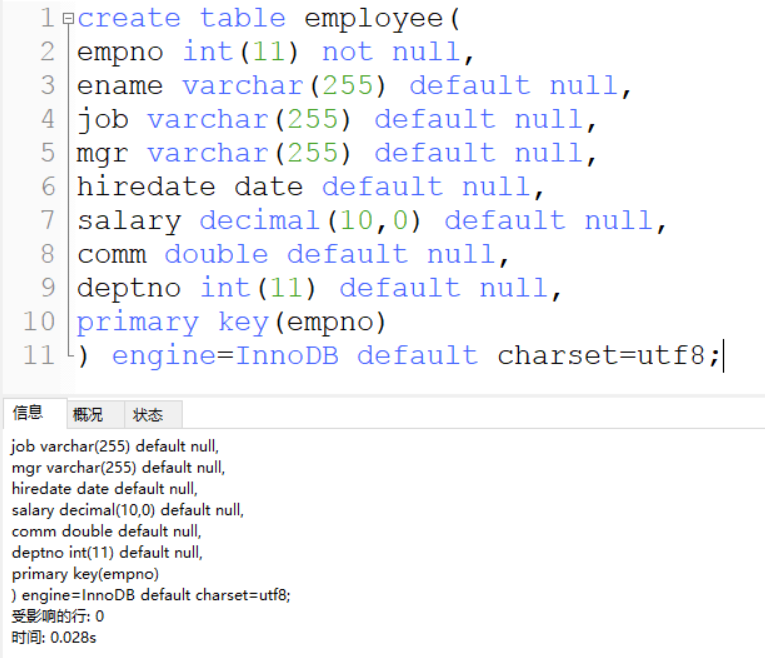Click 'charset=utf8;' at end of line 11

coord(609,356)
